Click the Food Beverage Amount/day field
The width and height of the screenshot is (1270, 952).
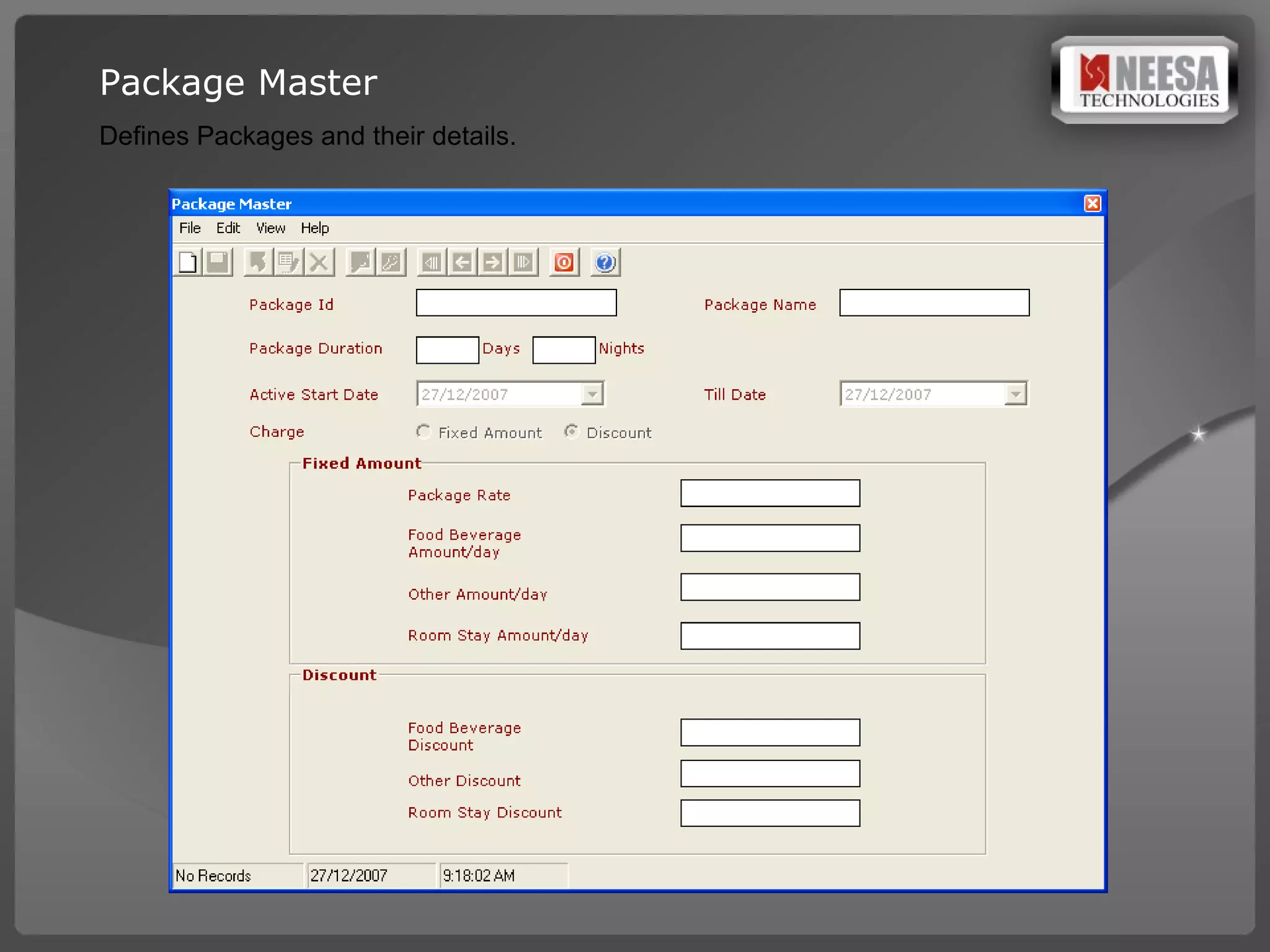(770, 538)
